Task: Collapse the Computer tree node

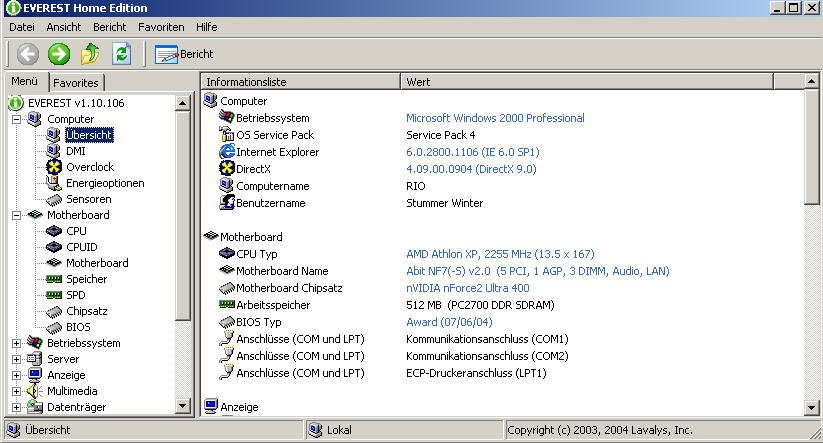Action: click(x=16, y=120)
